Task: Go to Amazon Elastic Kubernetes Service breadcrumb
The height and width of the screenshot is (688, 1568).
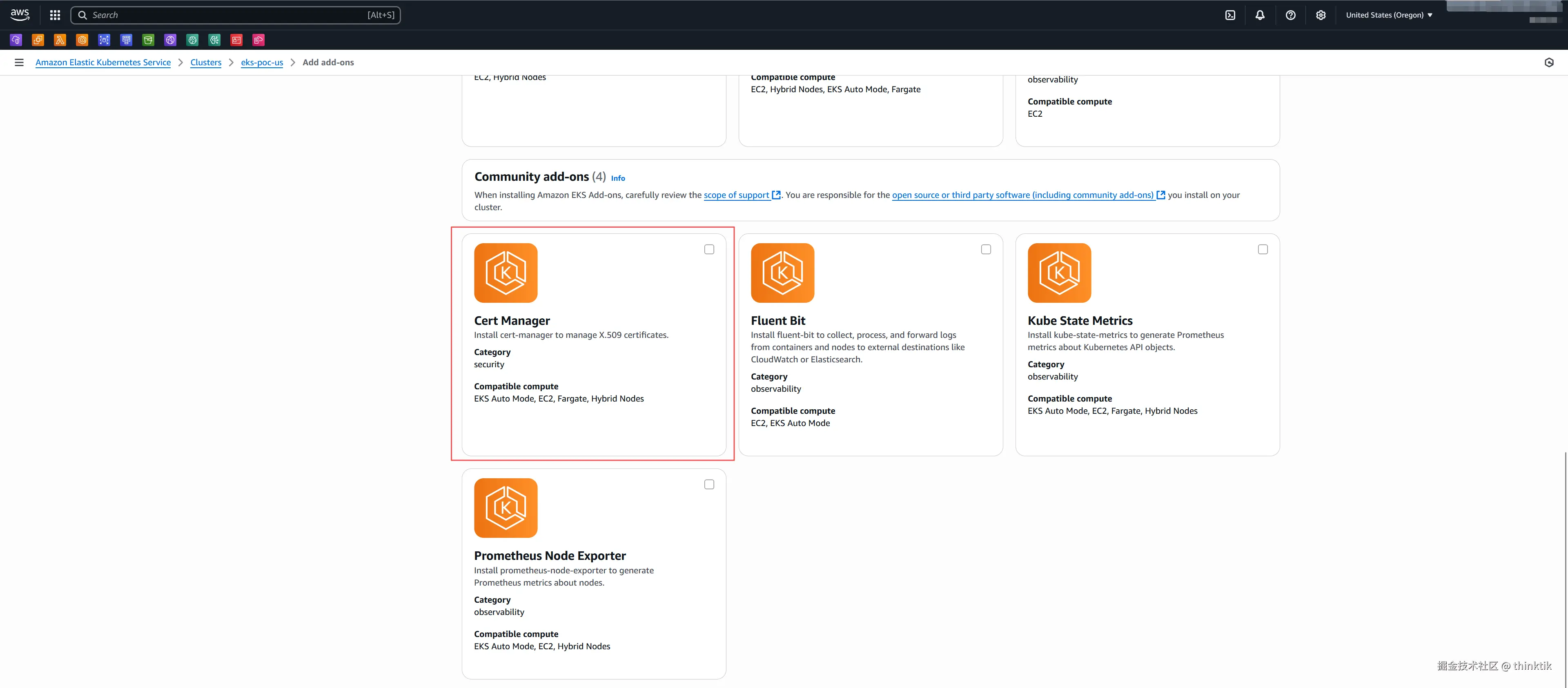Action: [103, 63]
